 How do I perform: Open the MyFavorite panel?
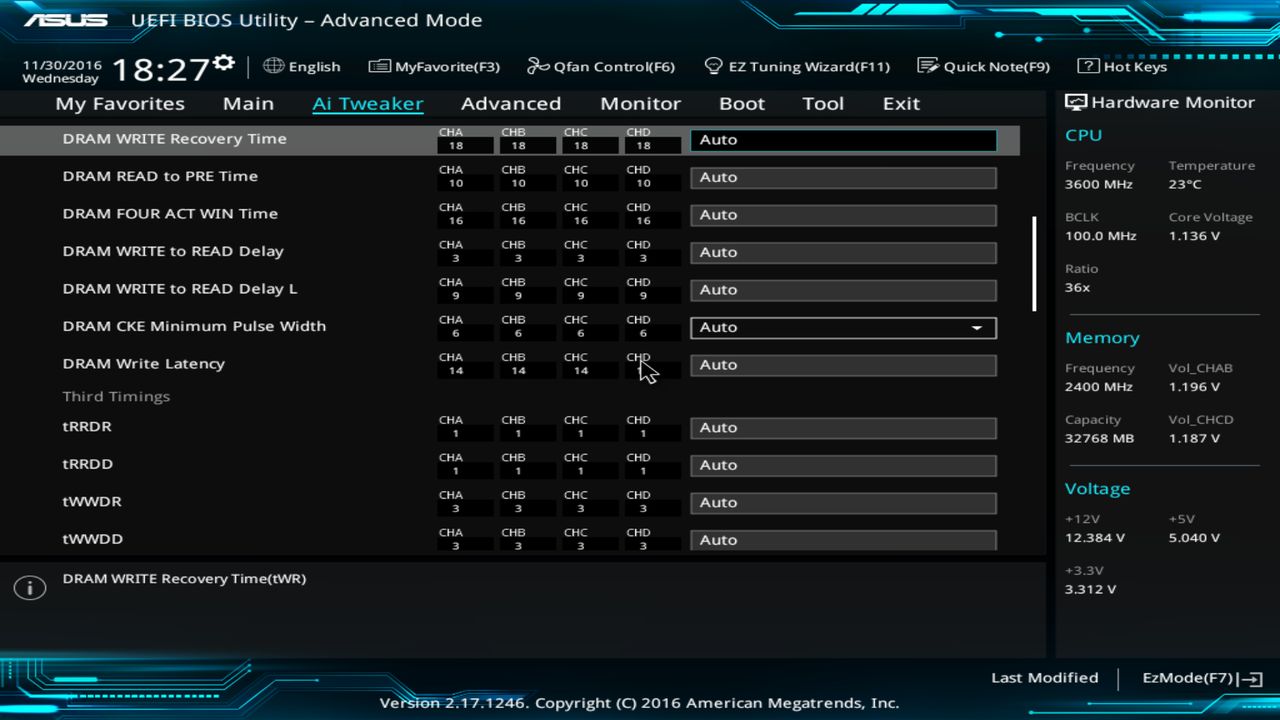click(434, 66)
